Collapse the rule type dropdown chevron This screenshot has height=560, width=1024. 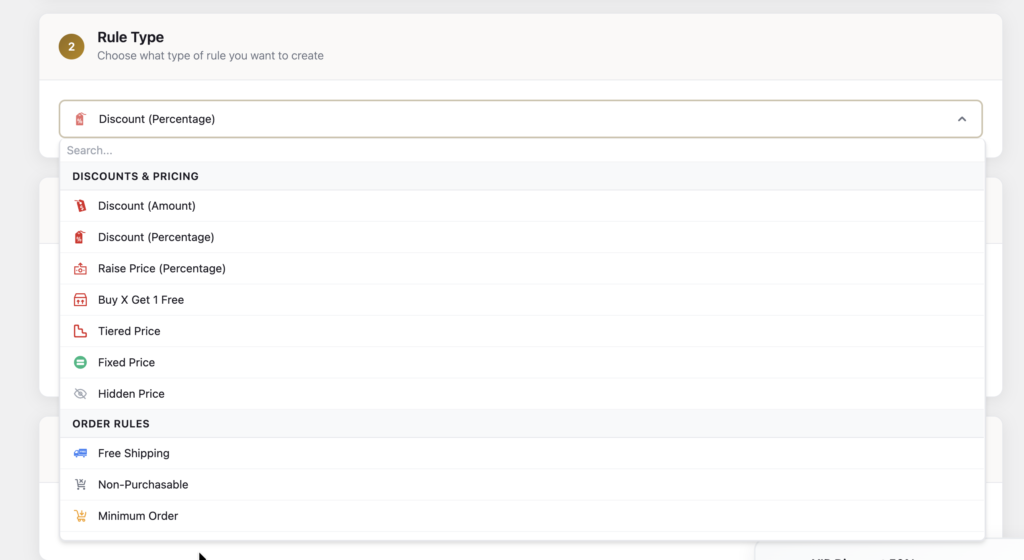pos(961,119)
